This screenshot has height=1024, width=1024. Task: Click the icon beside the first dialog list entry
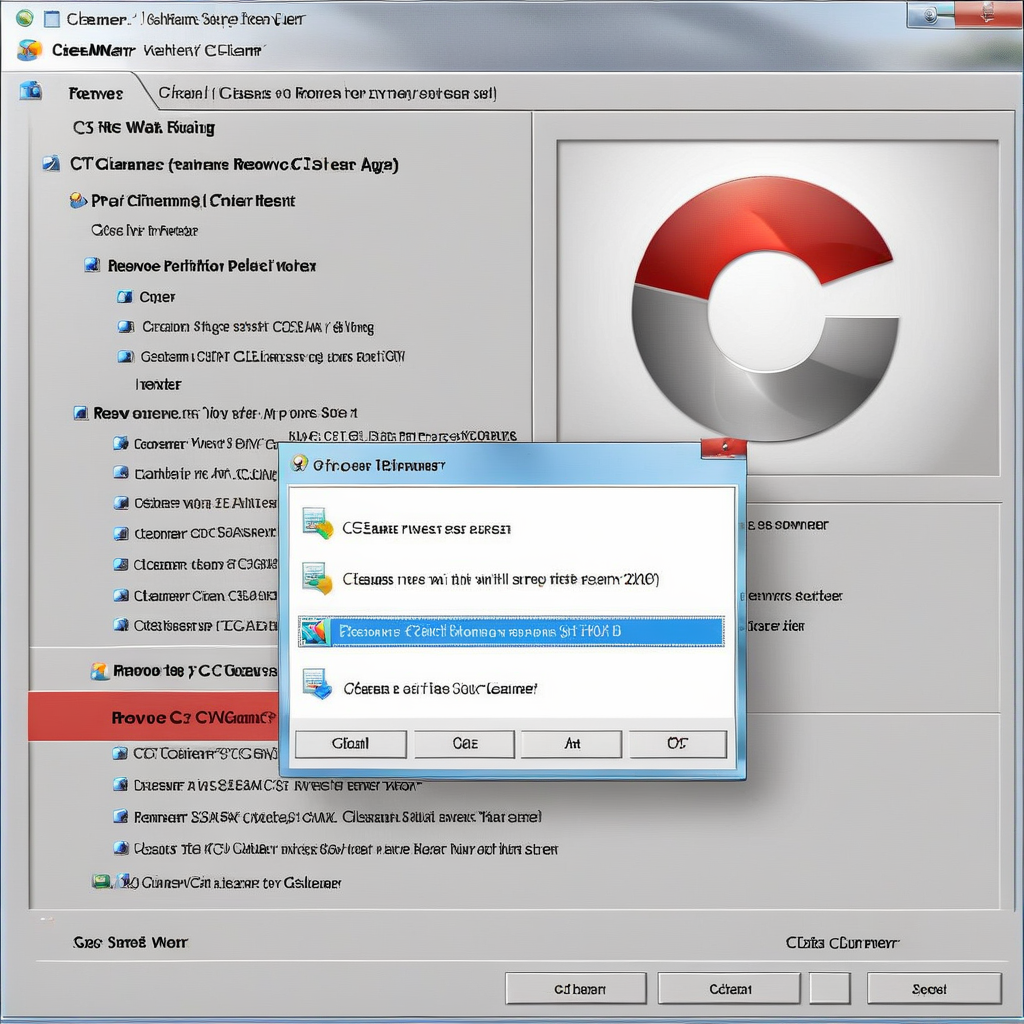(317, 524)
